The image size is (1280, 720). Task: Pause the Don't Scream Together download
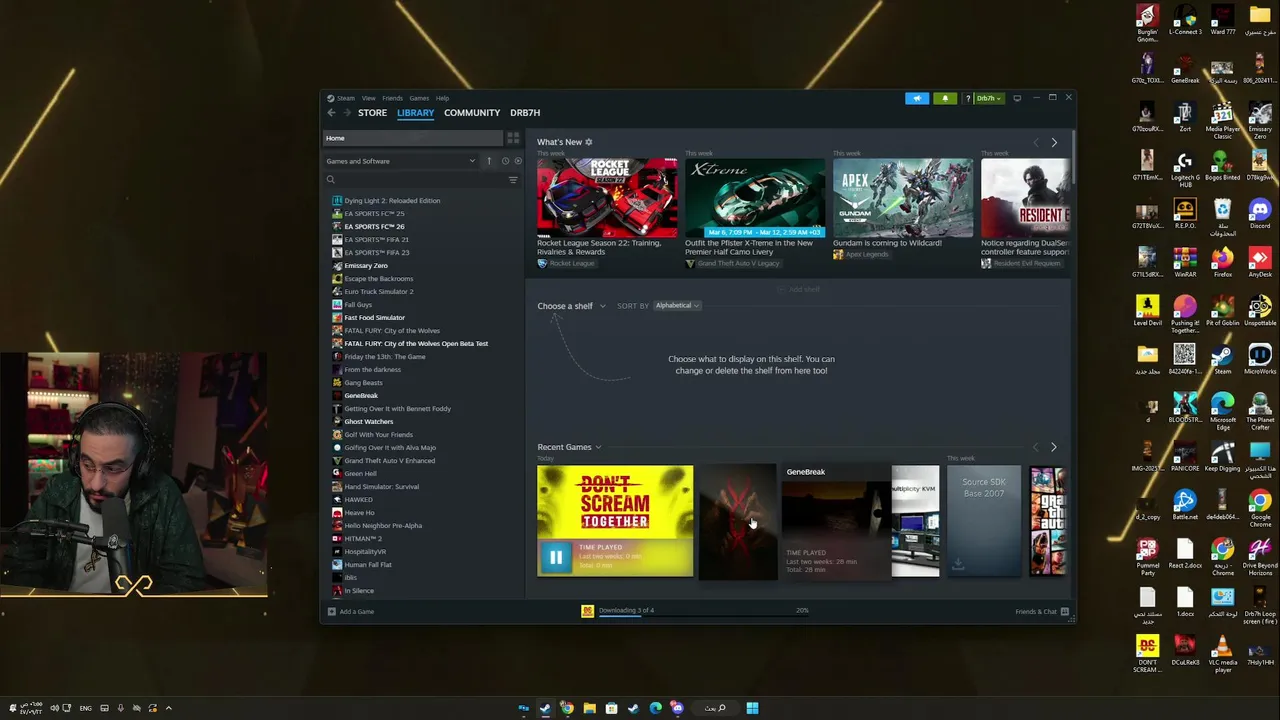556,557
